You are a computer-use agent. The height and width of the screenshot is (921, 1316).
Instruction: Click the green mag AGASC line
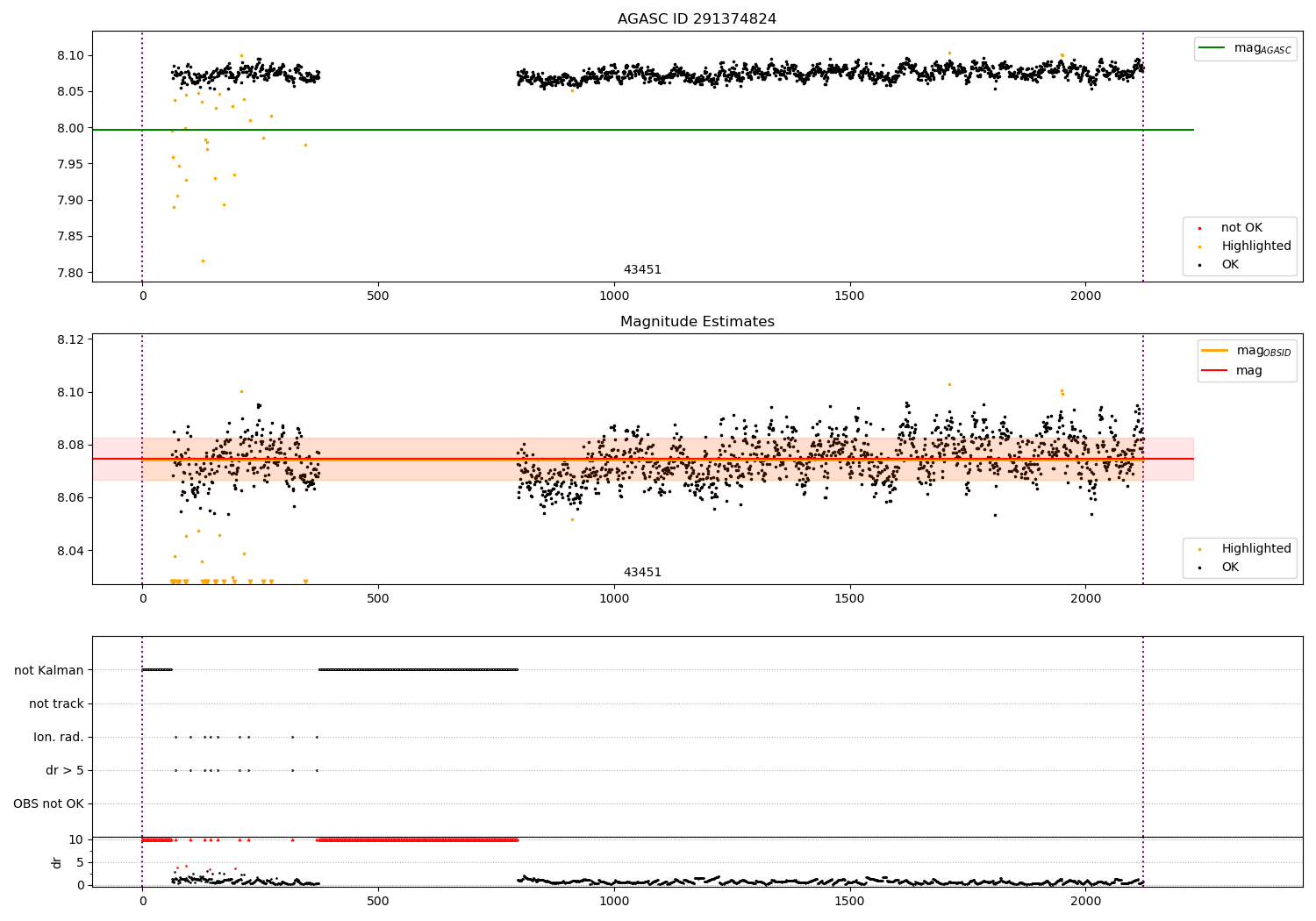642,130
